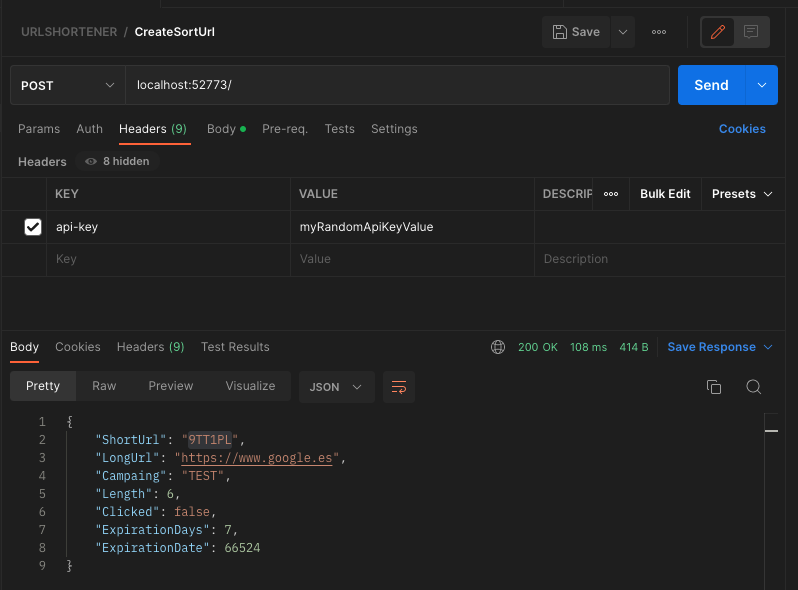Select the Raw response view

(x=104, y=386)
